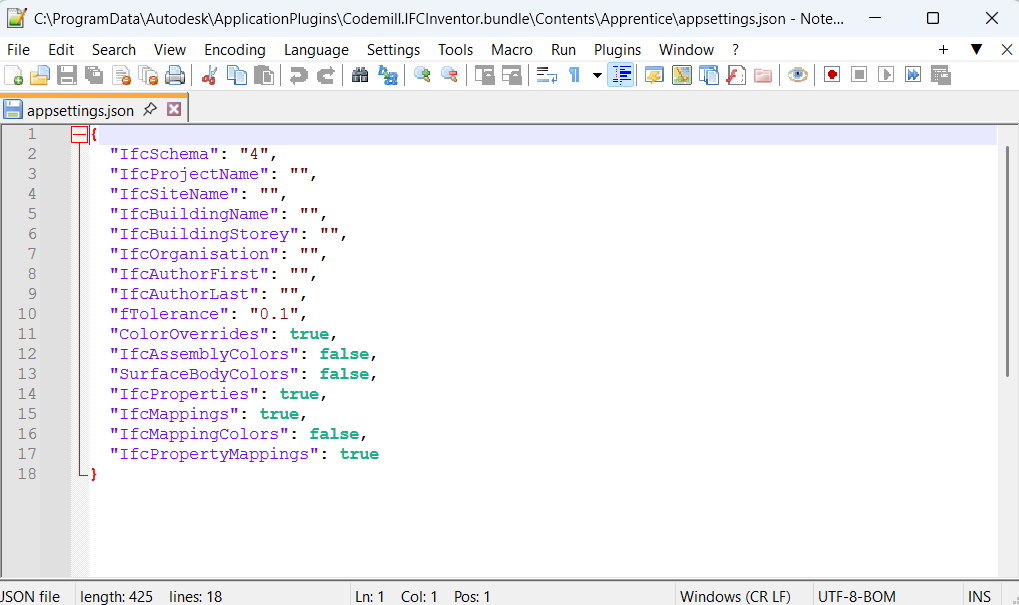Click the vertical scrollbar thumb
Screen dimensions: 1019x605
pos(1008,260)
